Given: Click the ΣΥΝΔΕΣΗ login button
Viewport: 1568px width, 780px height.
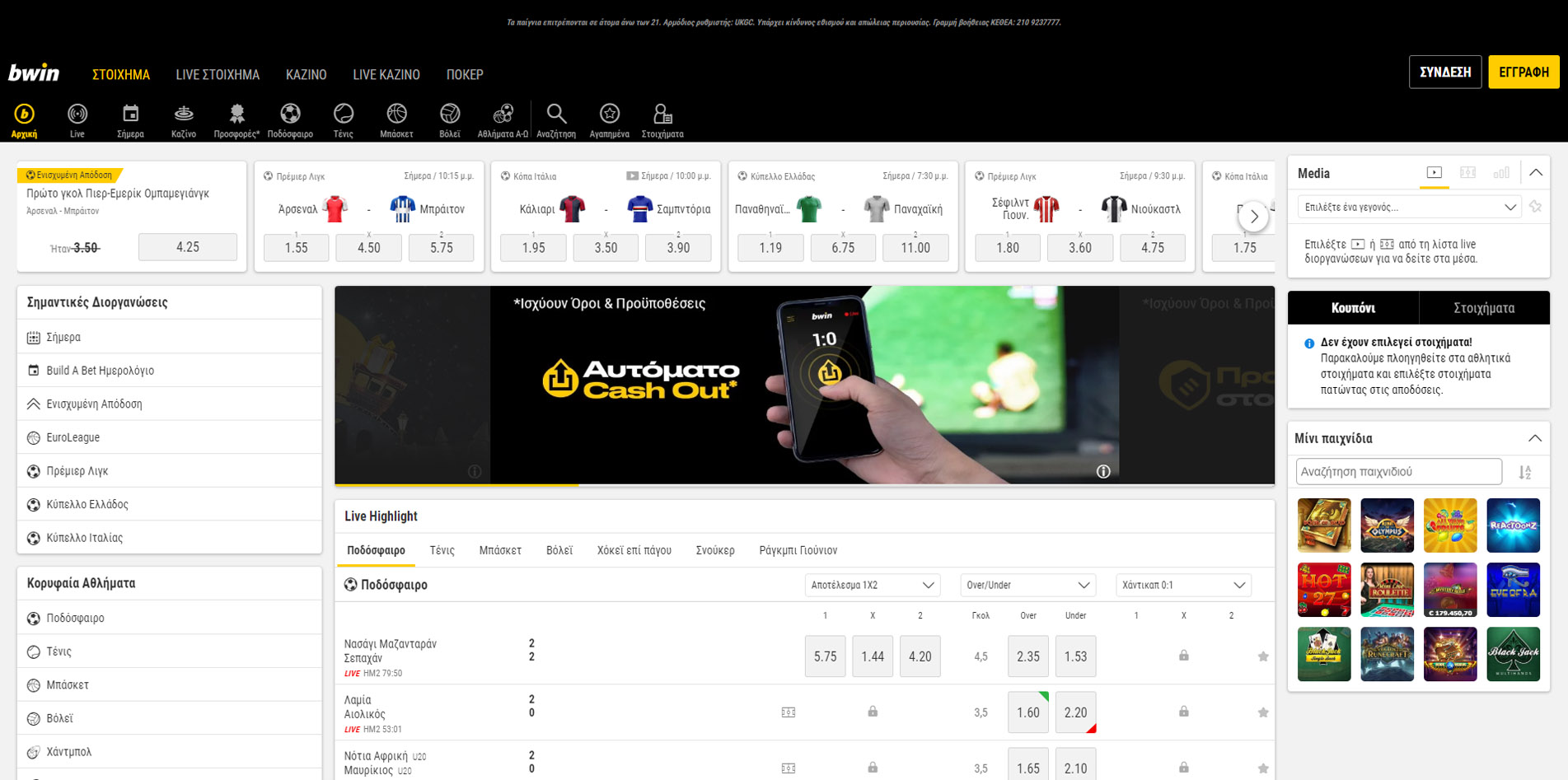Looking at the screenshot, I should (1445, 72).
